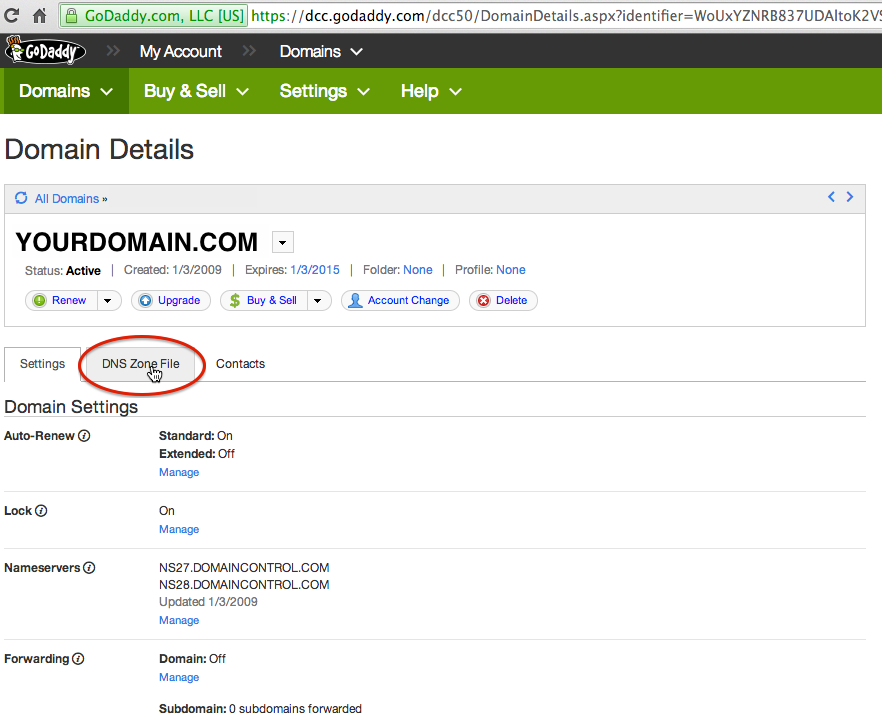Click the Status Active text
This screenshot has width=882, height=718.
[62, 271]
